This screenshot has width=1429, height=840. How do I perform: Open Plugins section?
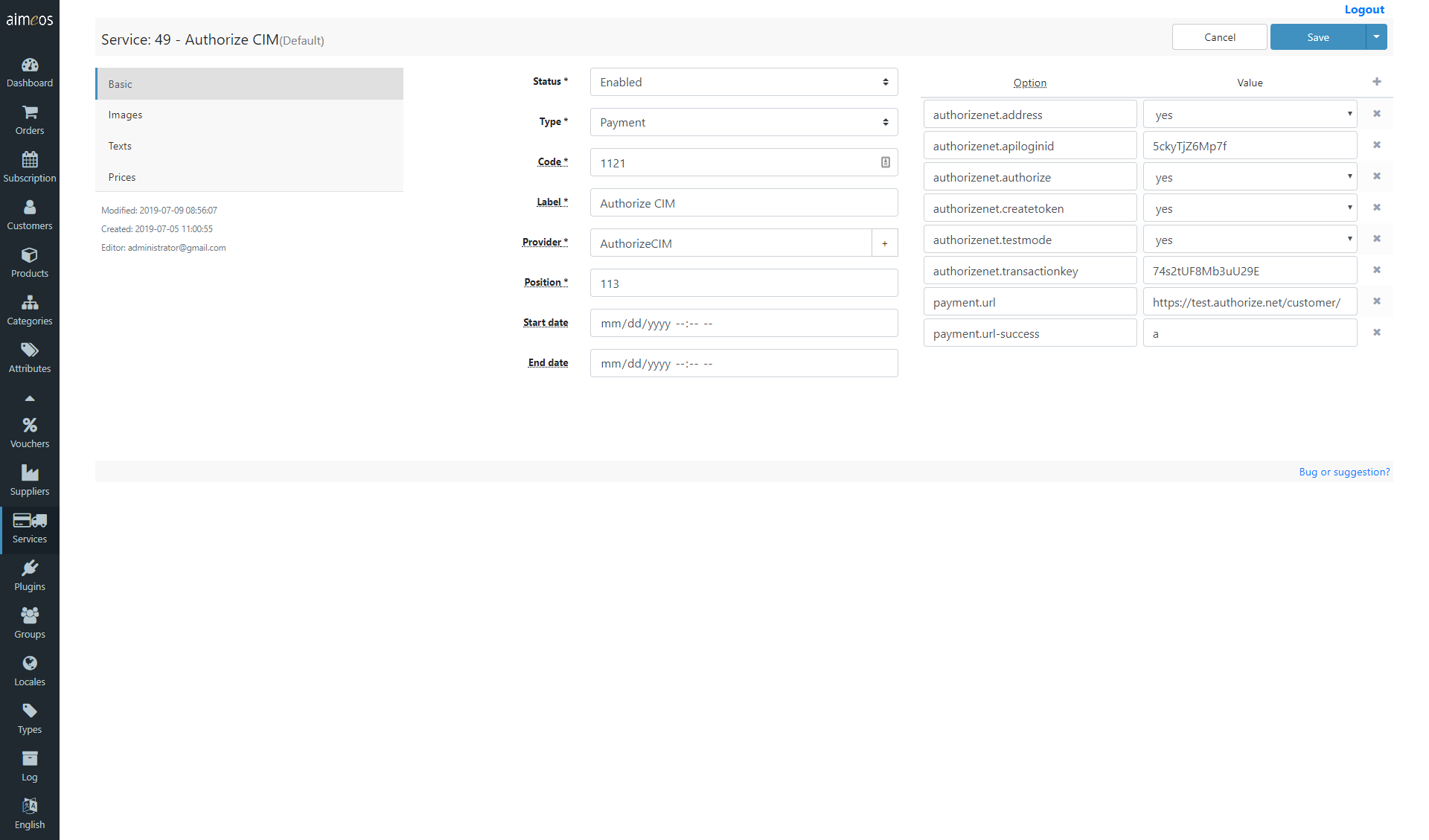tap(30, 576)
